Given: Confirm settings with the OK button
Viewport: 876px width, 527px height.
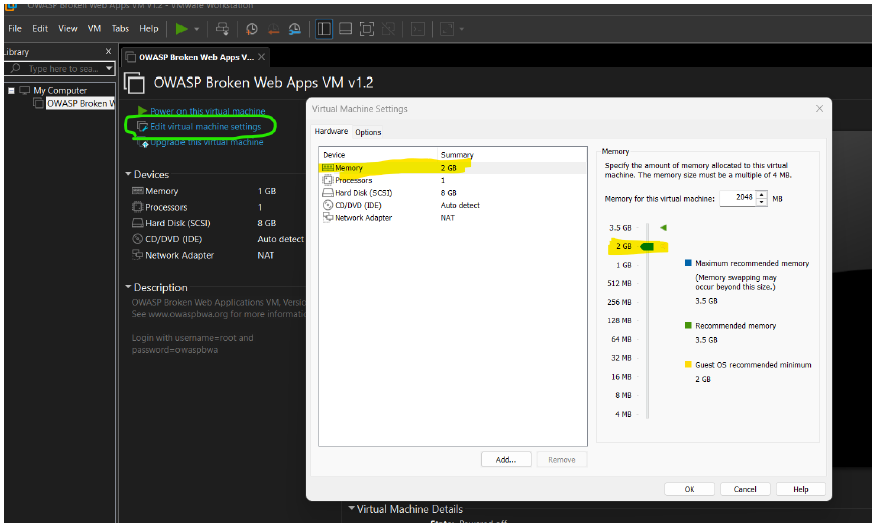Looking at the screenshot, I should [689, 489].
